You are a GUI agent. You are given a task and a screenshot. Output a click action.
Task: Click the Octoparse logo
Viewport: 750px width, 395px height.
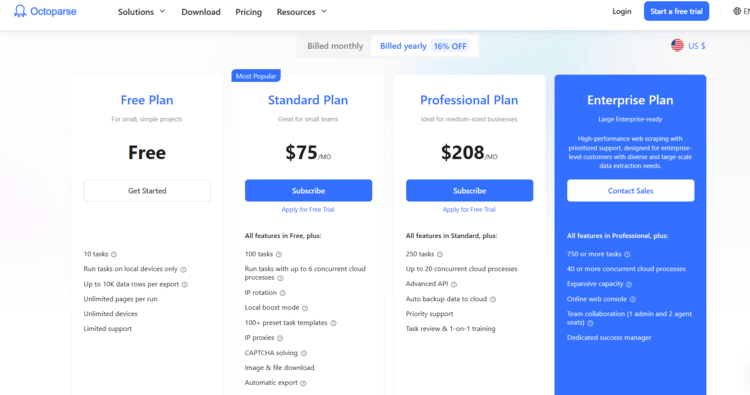pyautogui.click(x=45, y=11)
